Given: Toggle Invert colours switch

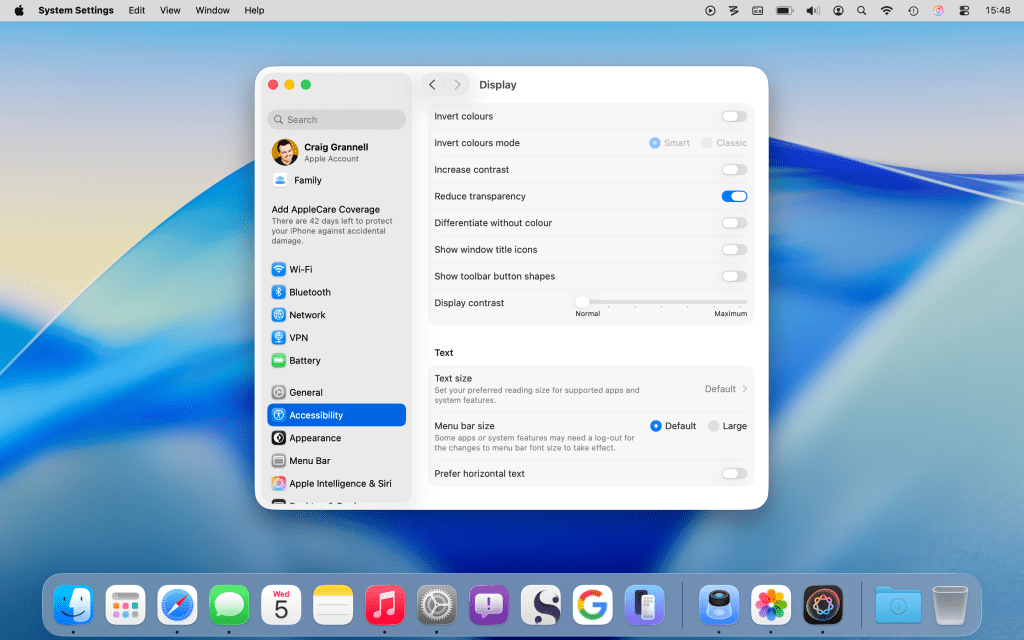Looking at the screenshot, I should [734, 116].
